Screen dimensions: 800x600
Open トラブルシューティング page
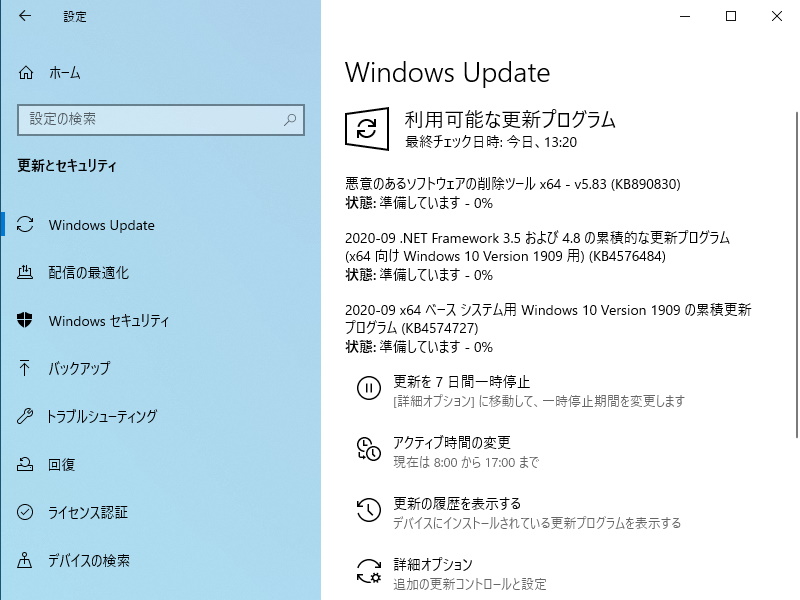tap(103, 416)
